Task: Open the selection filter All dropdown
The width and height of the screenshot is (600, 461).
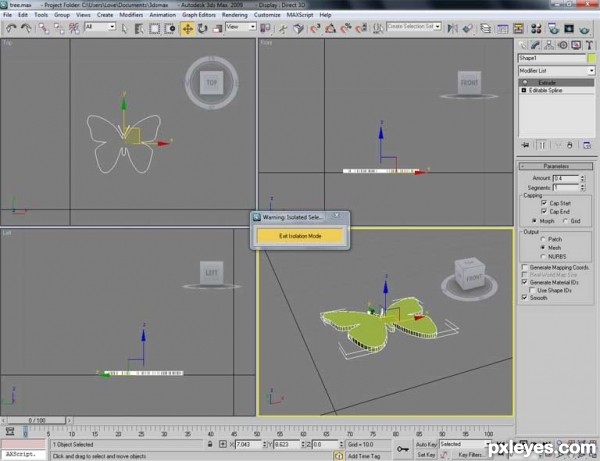Action: coord(100,27)
